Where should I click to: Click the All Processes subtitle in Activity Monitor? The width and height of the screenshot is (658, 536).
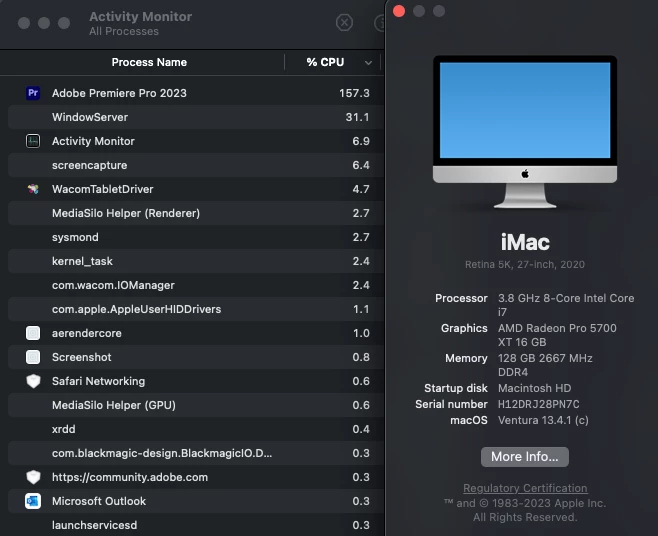[x=124, y=31]
